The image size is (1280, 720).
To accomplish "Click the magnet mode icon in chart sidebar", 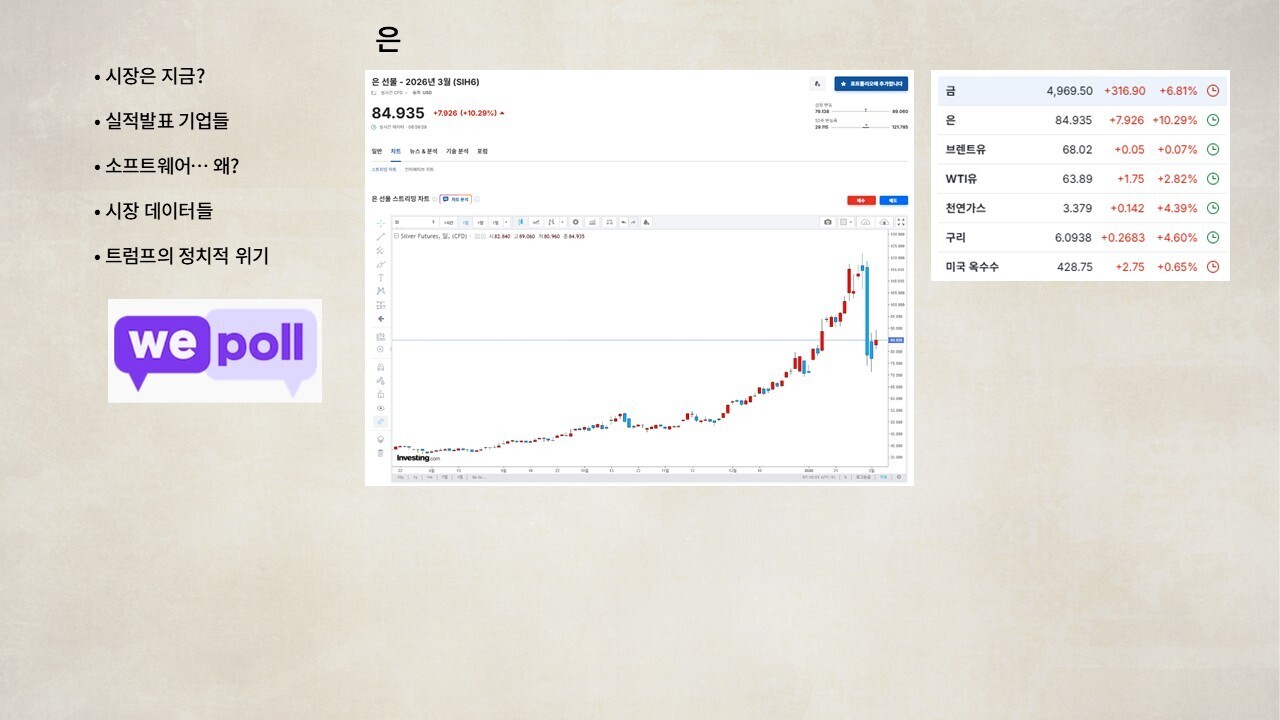I will pyautogui.click(x=380, y=367).
